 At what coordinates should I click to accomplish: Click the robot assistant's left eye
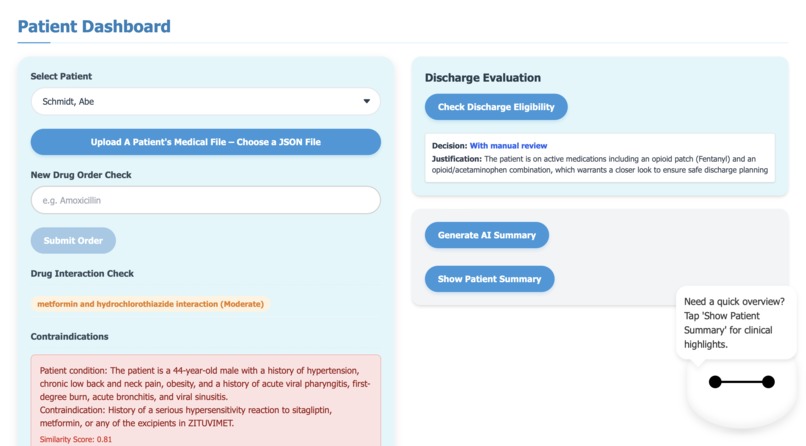point(715,382)
